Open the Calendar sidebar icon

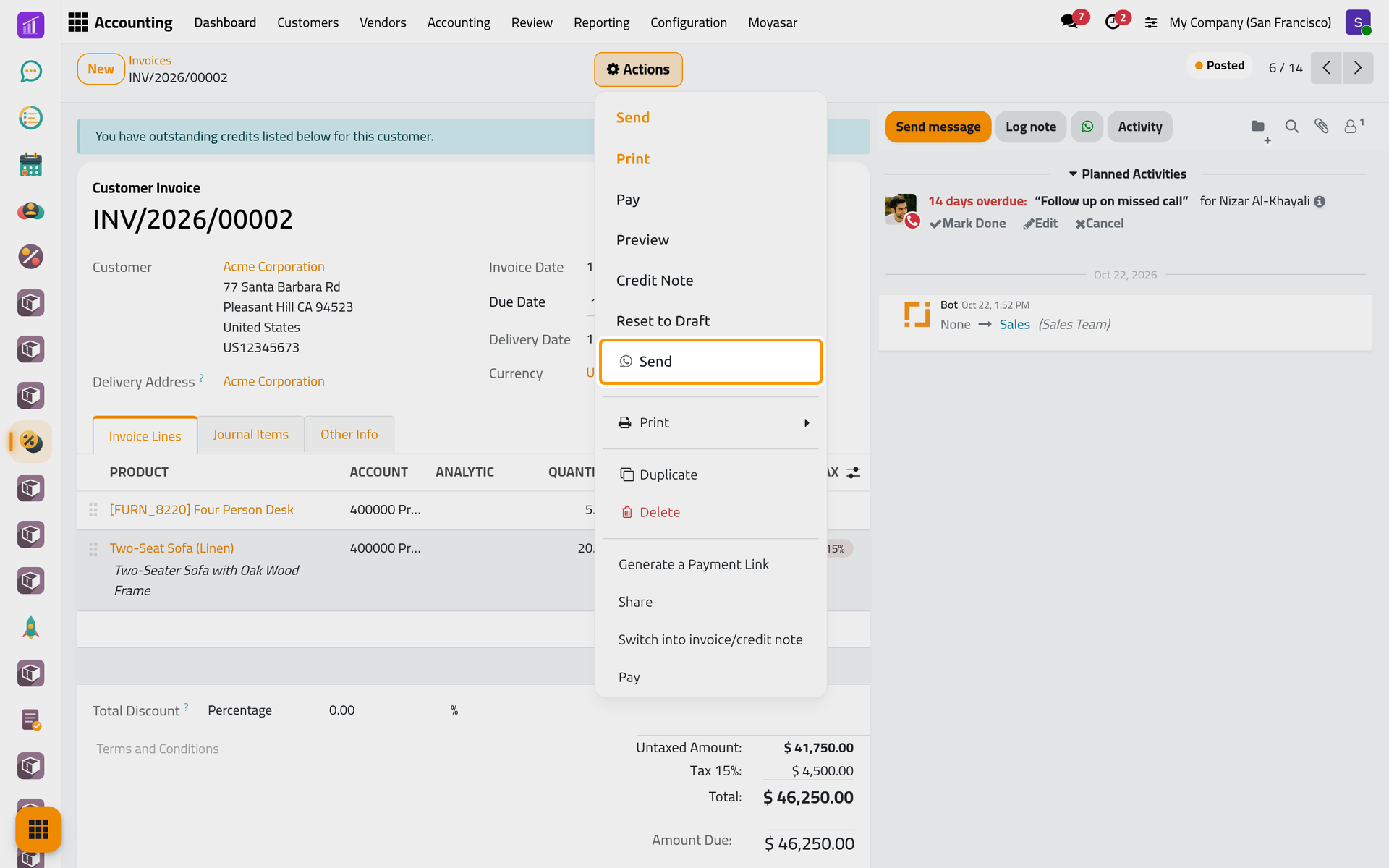point(30,164)
